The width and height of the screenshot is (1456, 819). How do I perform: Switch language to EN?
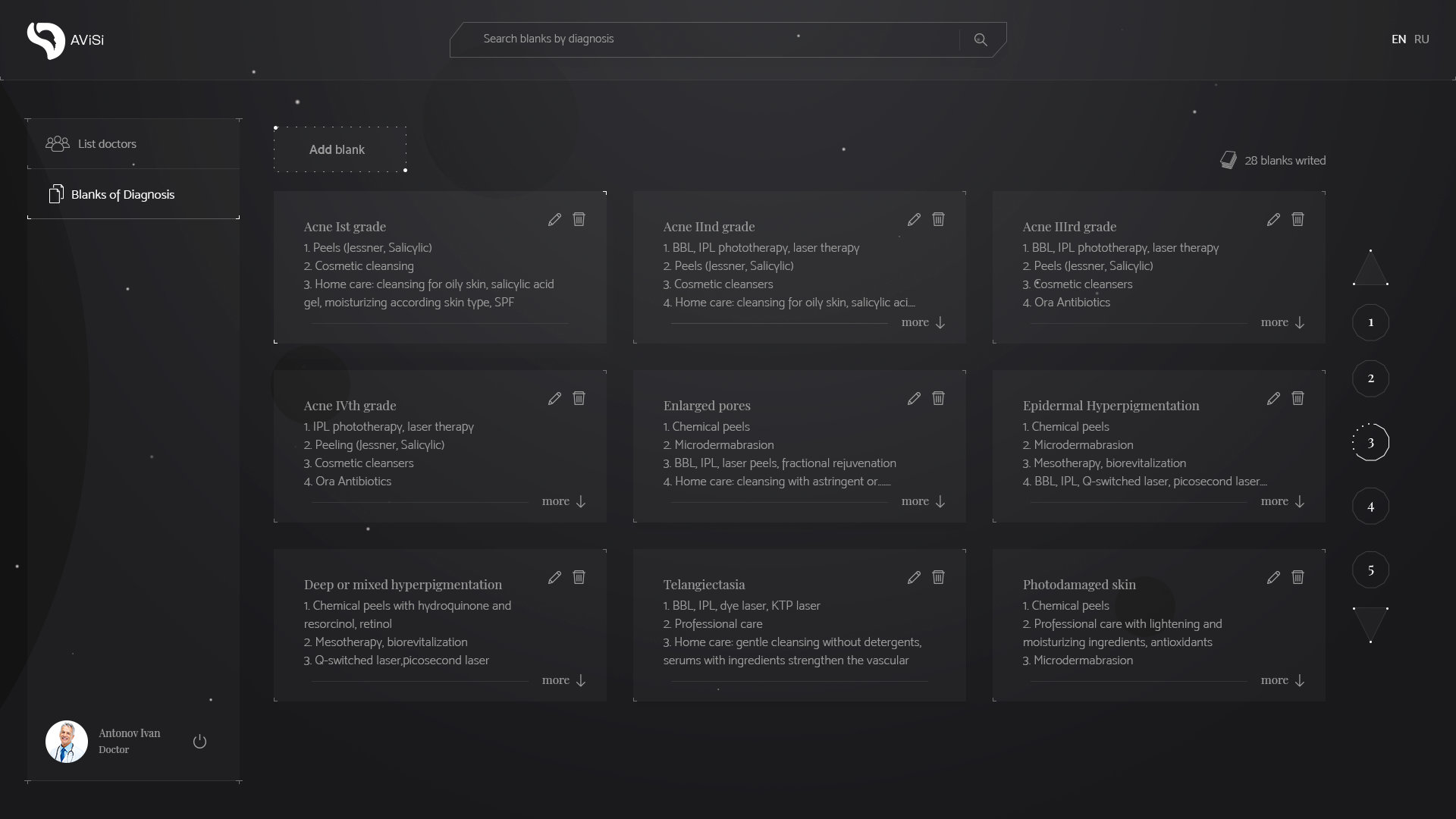click(1398, 39)
